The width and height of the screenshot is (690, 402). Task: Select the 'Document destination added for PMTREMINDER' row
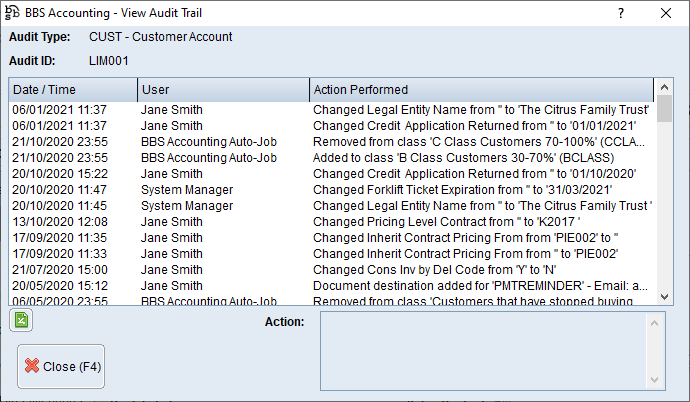[480, 286]
